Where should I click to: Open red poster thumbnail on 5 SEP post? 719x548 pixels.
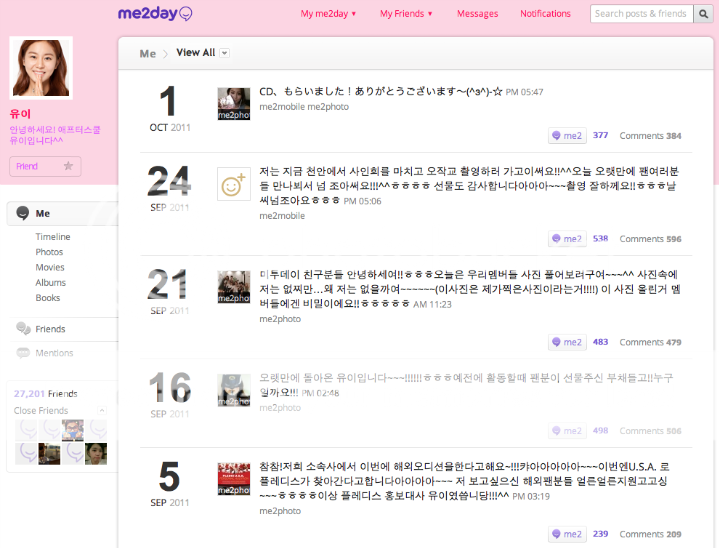pos(234,479)
